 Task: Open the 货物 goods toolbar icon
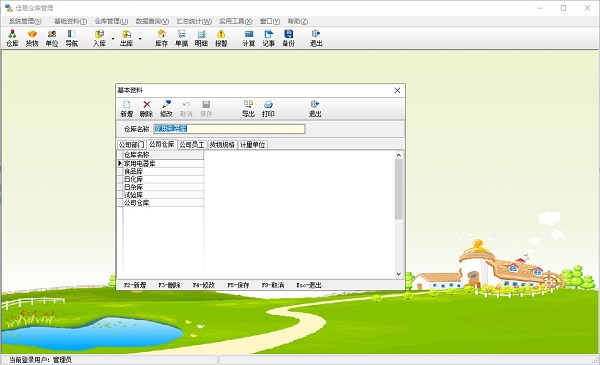coord(32,38)
